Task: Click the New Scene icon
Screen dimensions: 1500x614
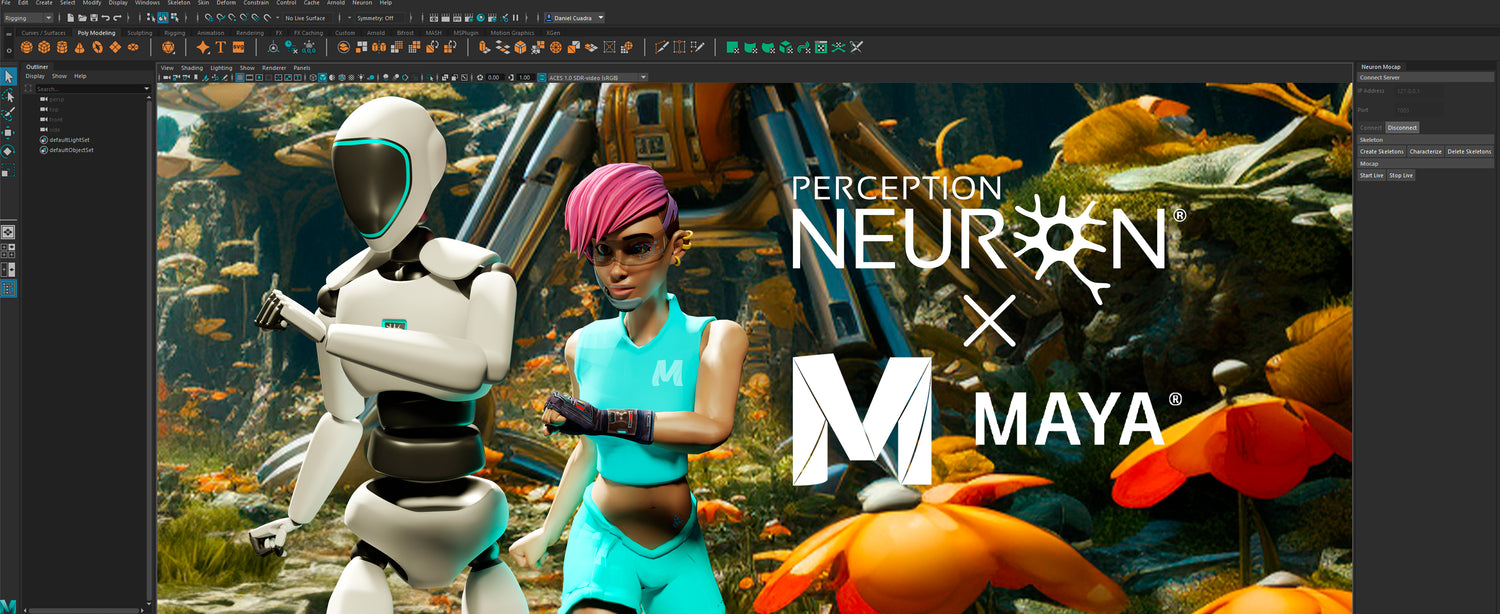Action: [70, 18]
